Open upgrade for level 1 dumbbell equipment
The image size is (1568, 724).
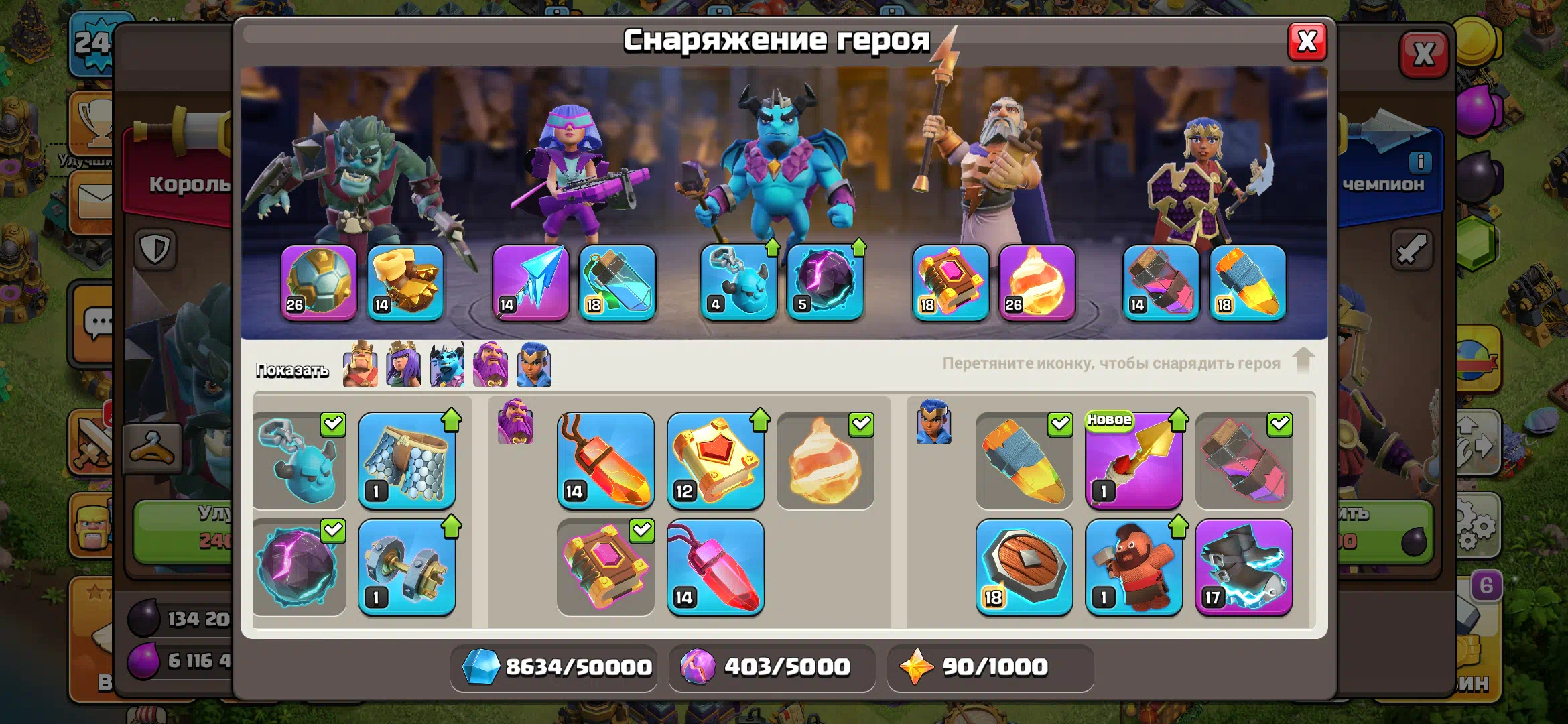[407, 567]
